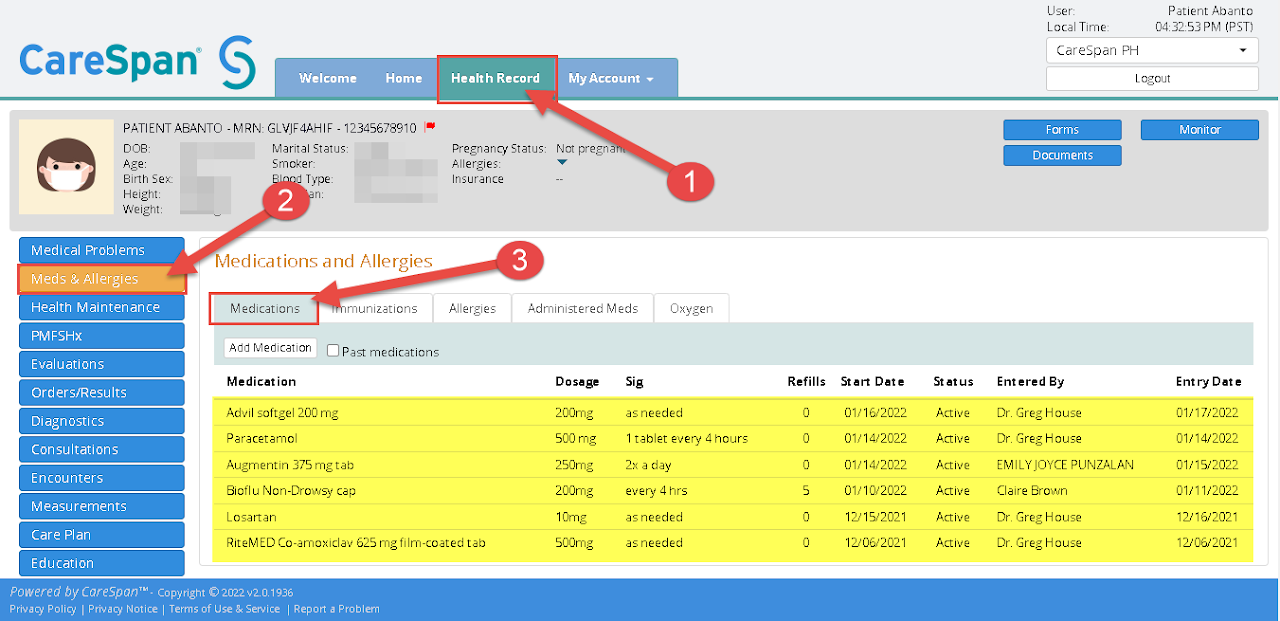Open Encounters in sidebar
Image resolution: width=1280 pixels, height=621 pixels.
tap(102, 478)
